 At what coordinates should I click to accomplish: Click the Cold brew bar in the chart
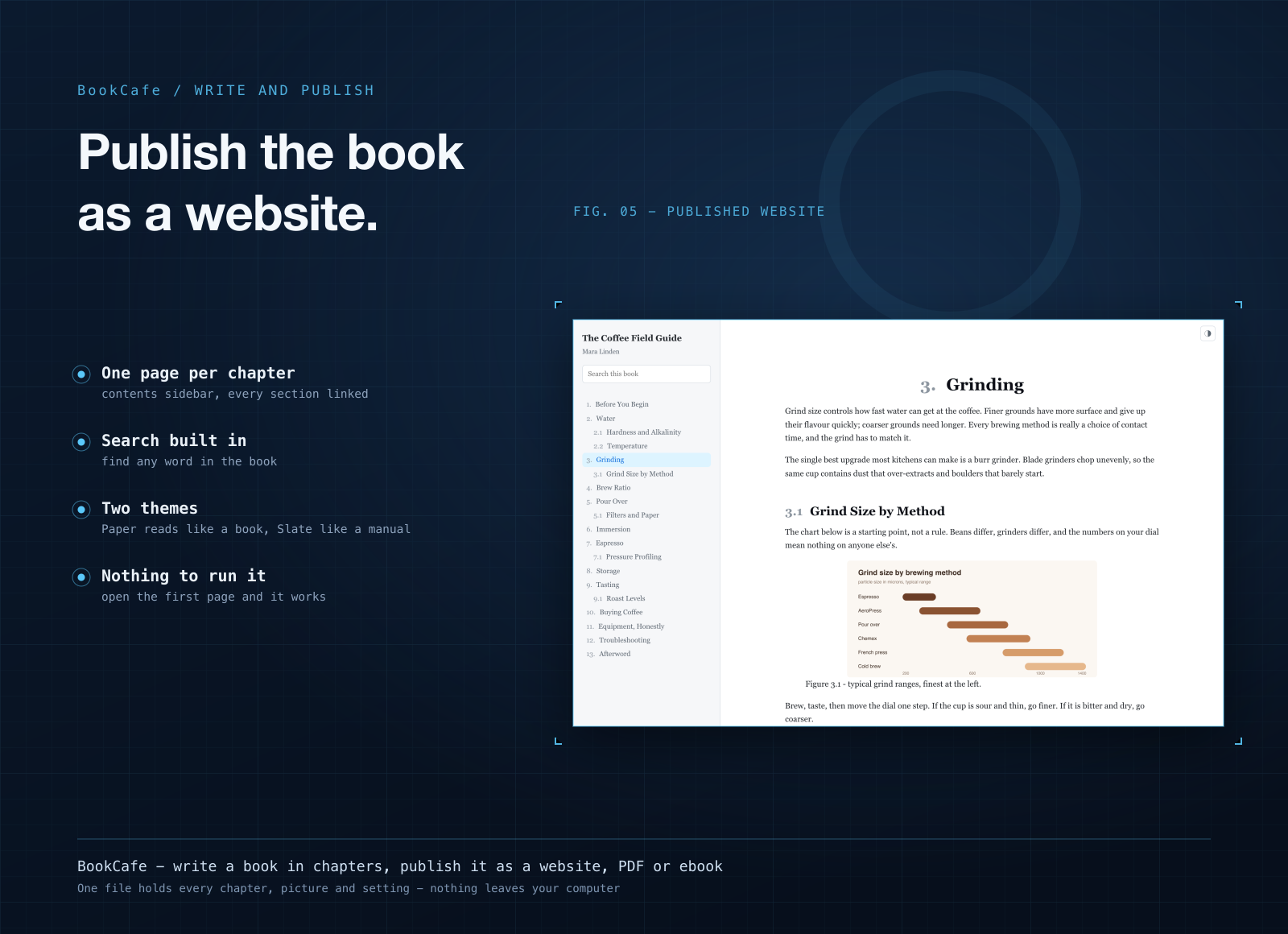point(1055,667)
